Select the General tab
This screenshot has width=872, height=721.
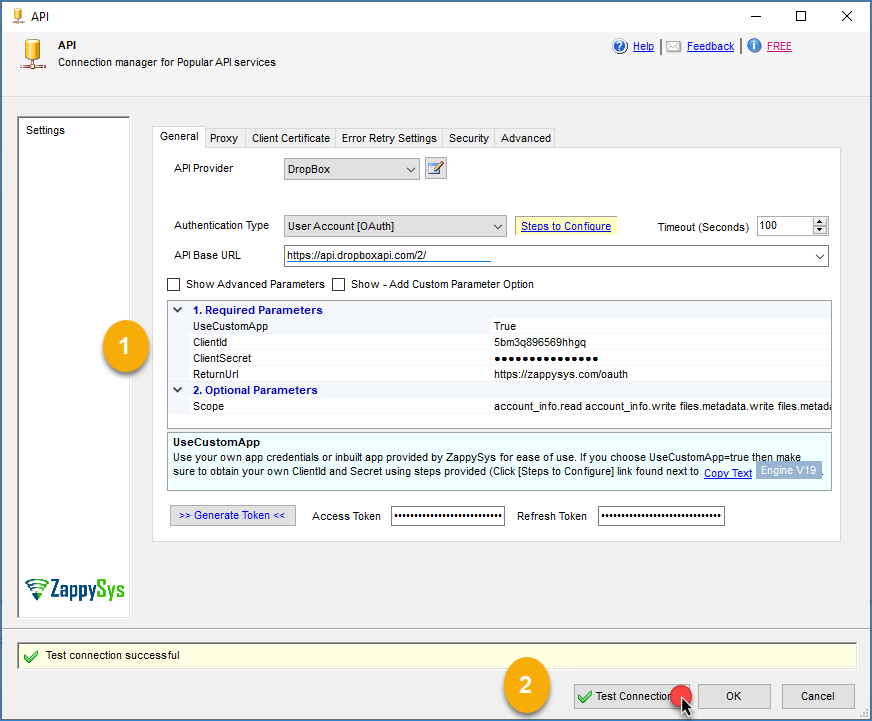[x=179, y=136]
